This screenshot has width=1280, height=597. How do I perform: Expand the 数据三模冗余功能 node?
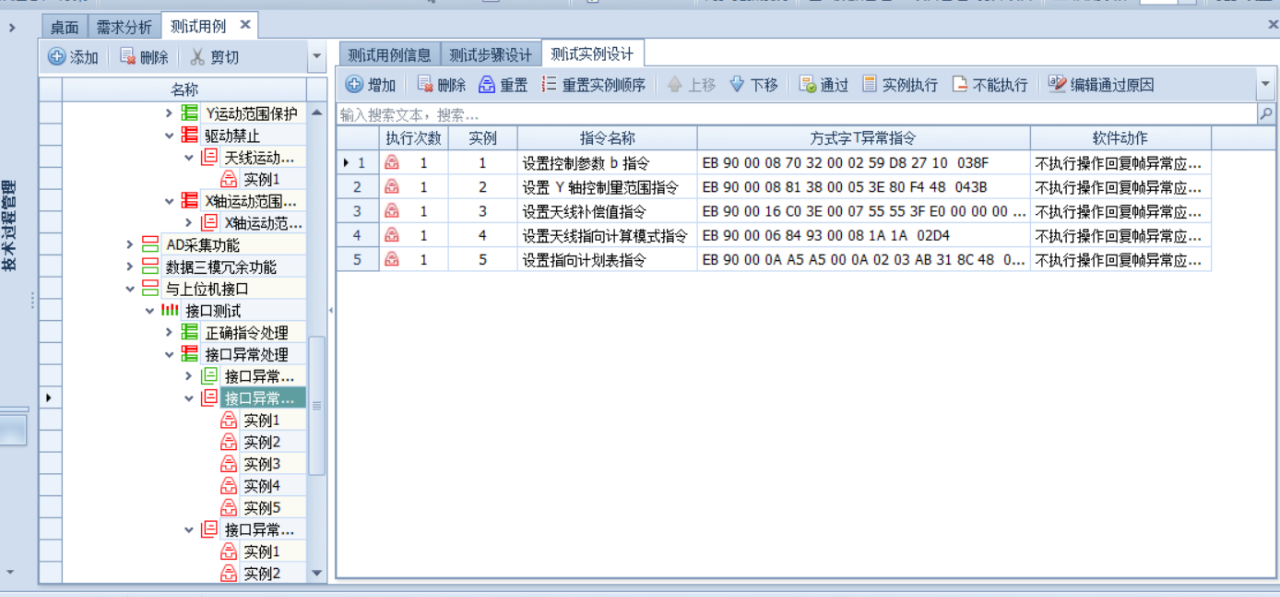coord(129,267)
